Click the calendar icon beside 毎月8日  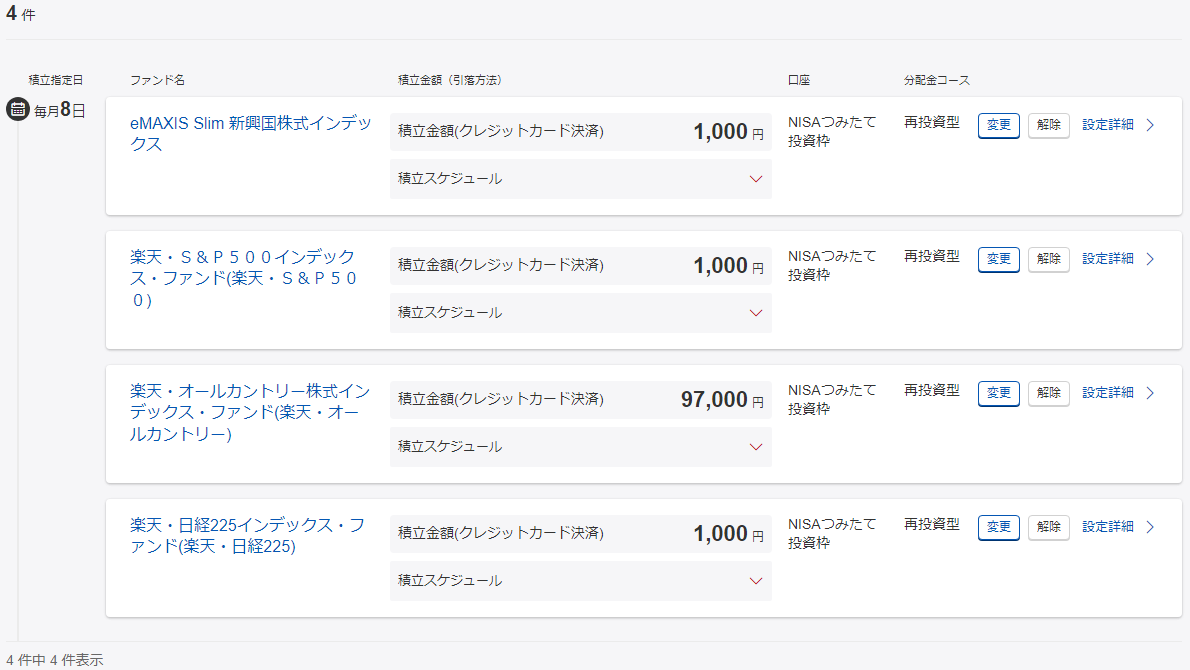(18, 109)
